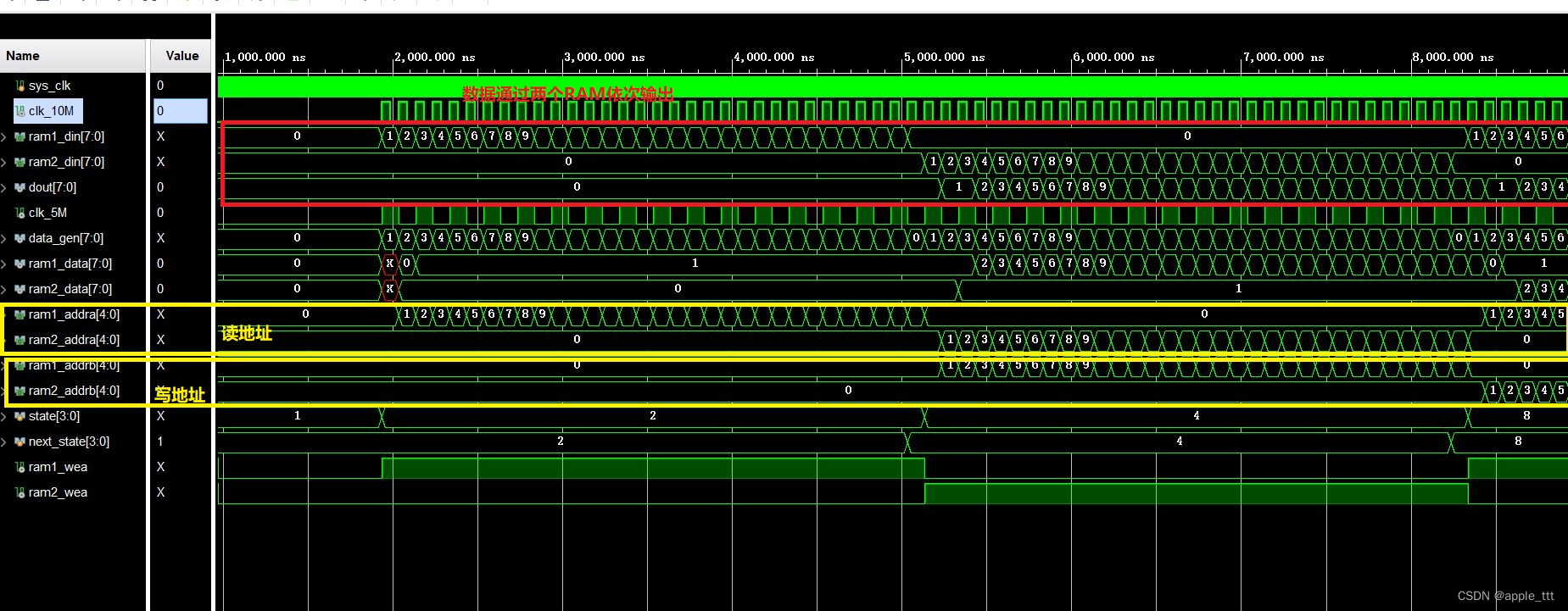Expand the dout[7:0] bus
This screenshot has height=611, width=1568.
(4, 187)
